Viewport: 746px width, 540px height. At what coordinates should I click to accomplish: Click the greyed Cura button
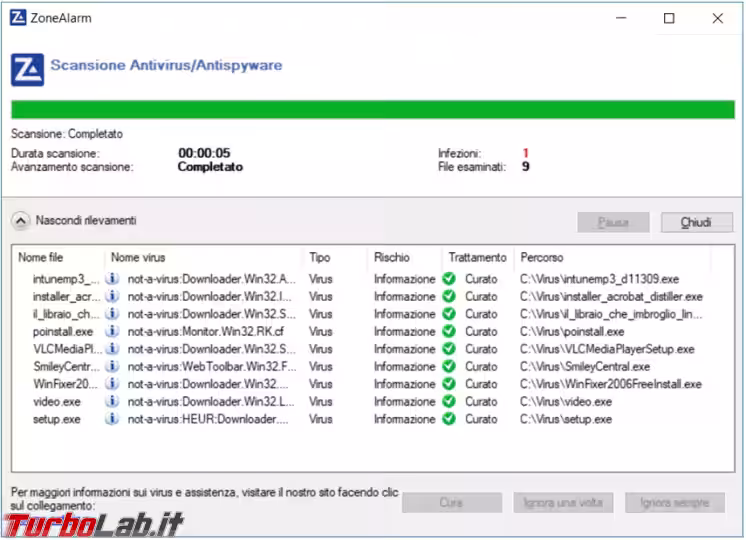[452, 502]
